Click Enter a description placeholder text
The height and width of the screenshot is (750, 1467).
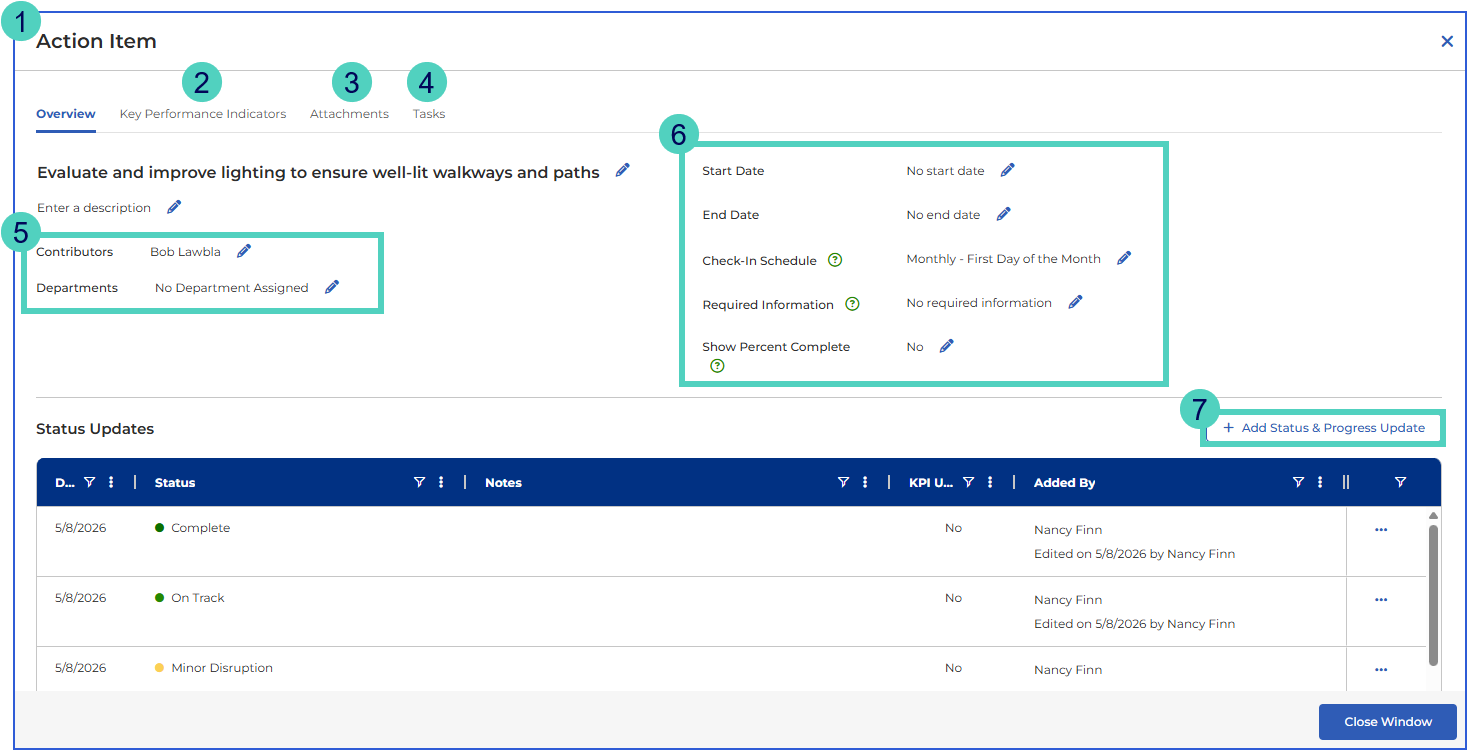point(94,208)
